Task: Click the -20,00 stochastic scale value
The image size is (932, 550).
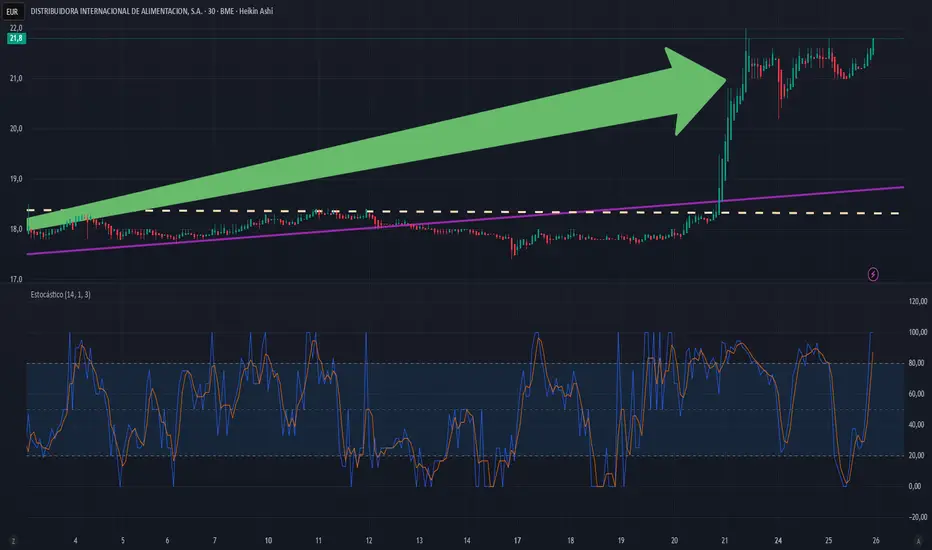Action: (918, 517)
